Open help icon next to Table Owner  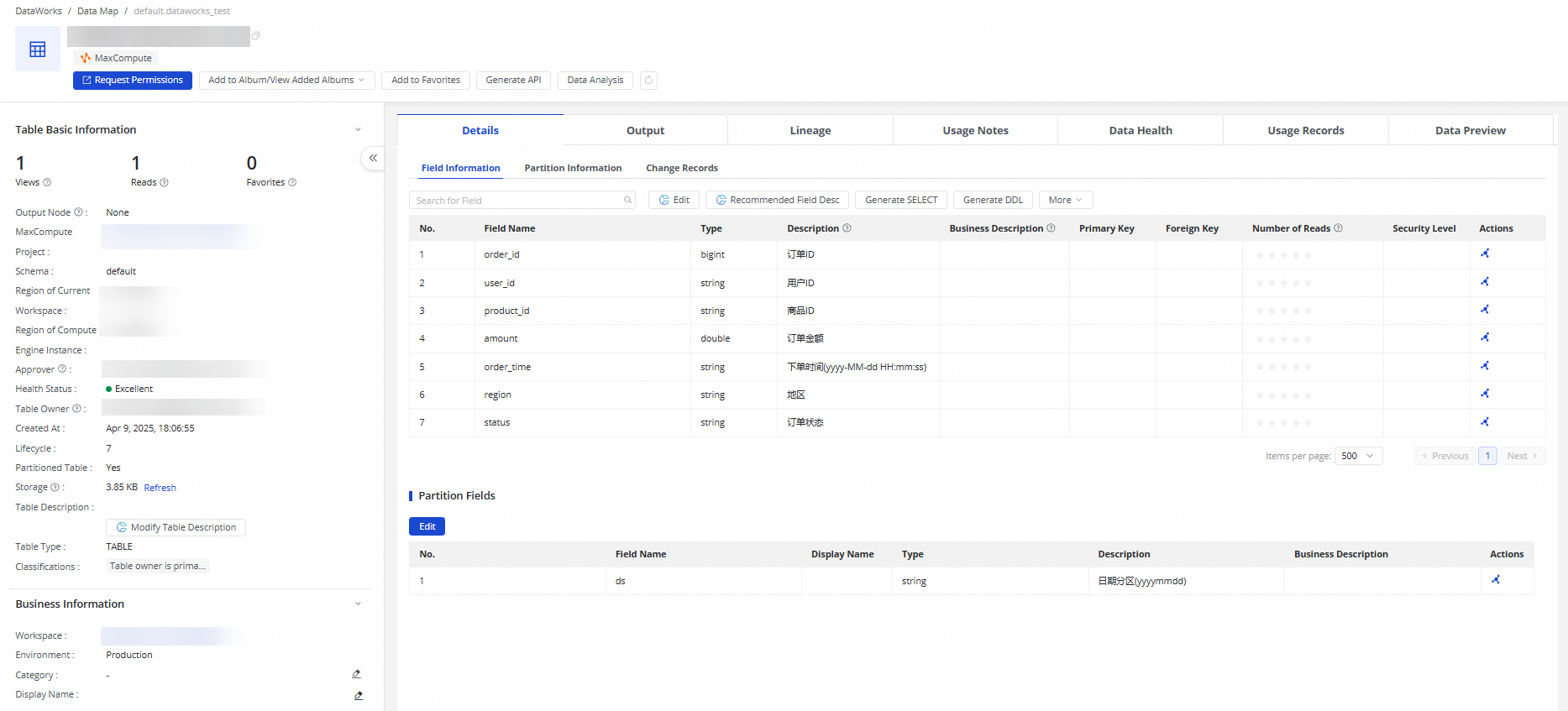click(76, 409)
